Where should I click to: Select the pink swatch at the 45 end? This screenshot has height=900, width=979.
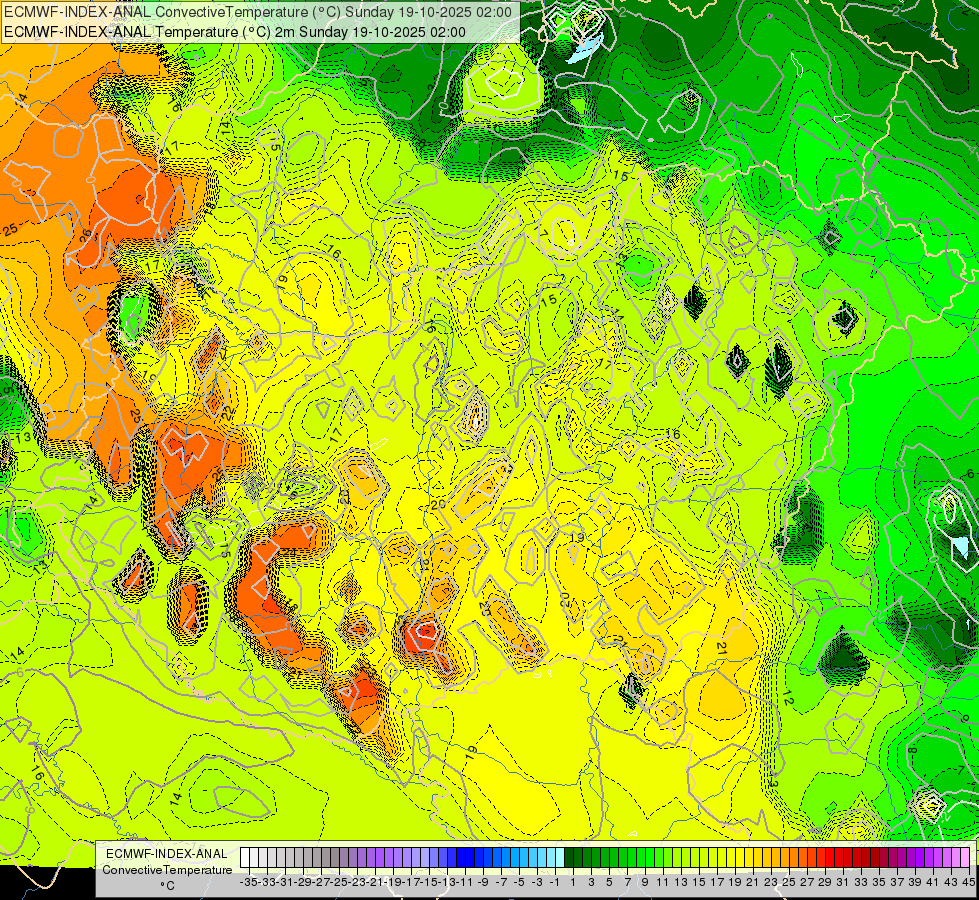[965, 858]
